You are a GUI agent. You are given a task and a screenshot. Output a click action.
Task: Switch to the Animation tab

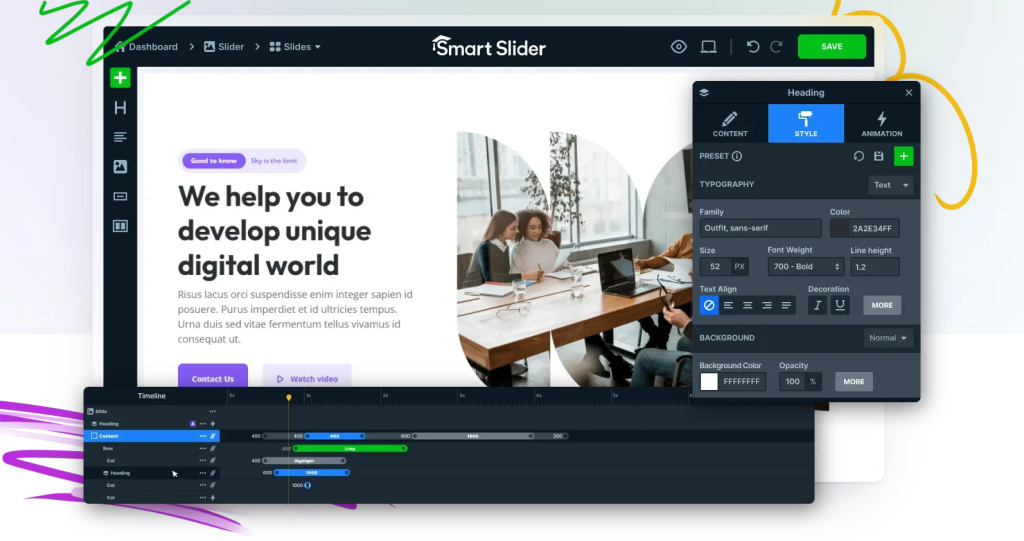tap(881, 124)
